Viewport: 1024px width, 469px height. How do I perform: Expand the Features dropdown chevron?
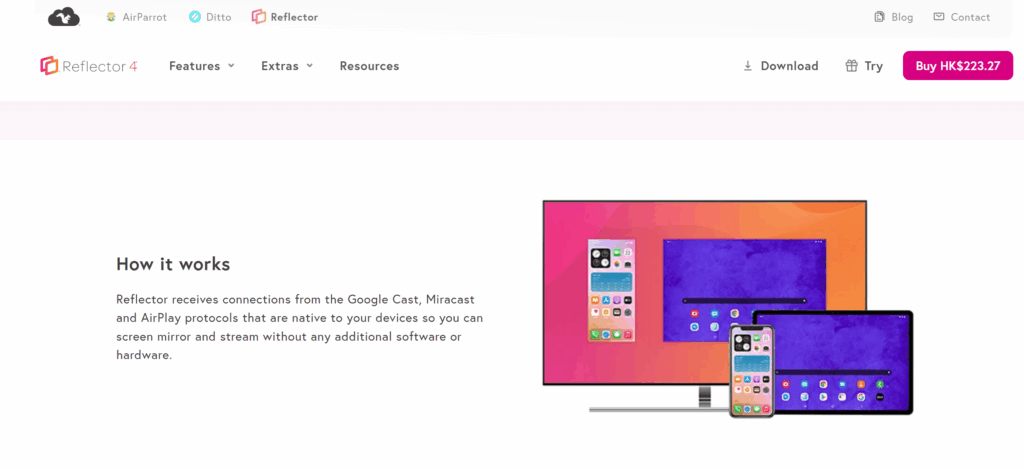coord(231,66)
